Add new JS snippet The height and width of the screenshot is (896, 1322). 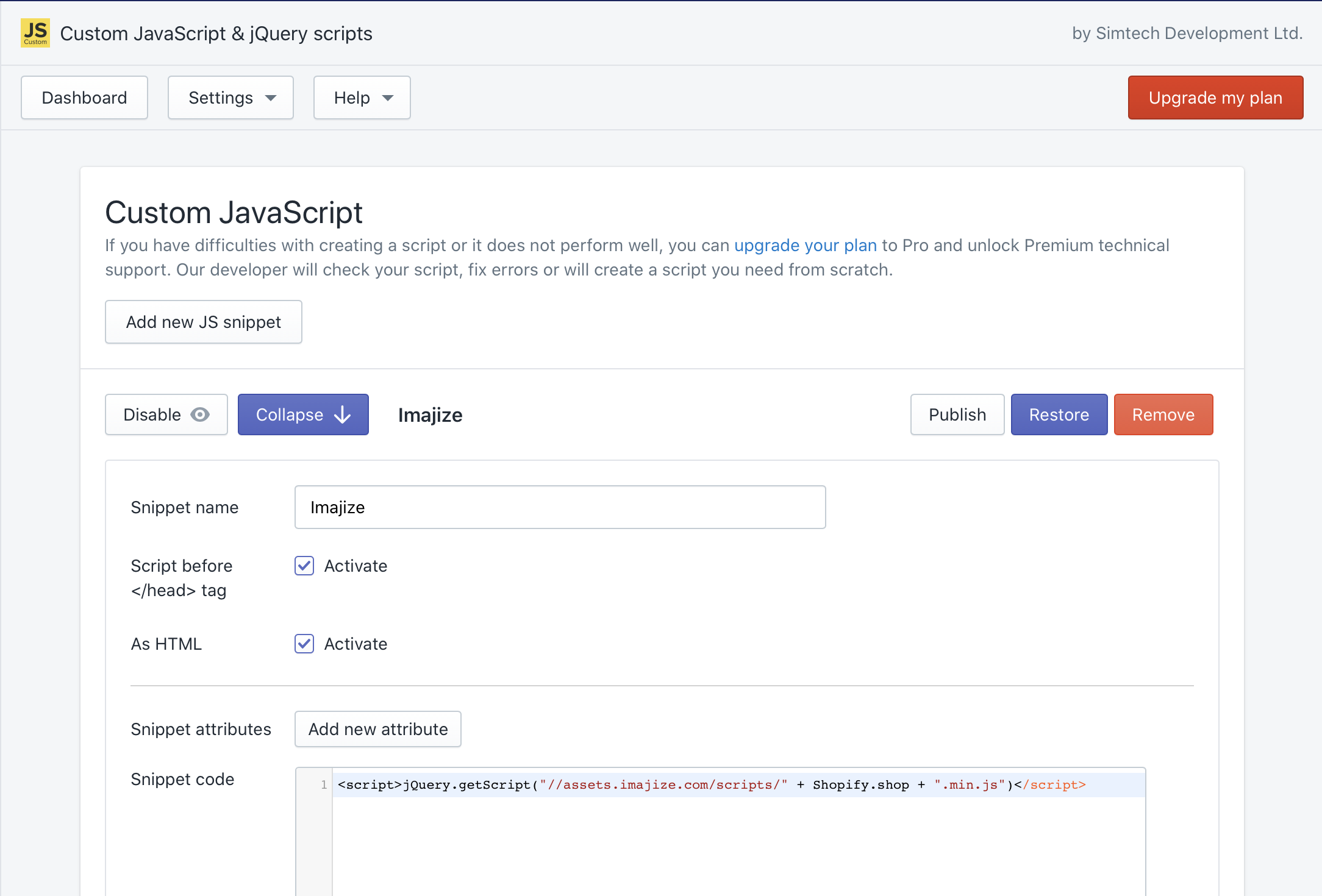[x=203, y=322]
